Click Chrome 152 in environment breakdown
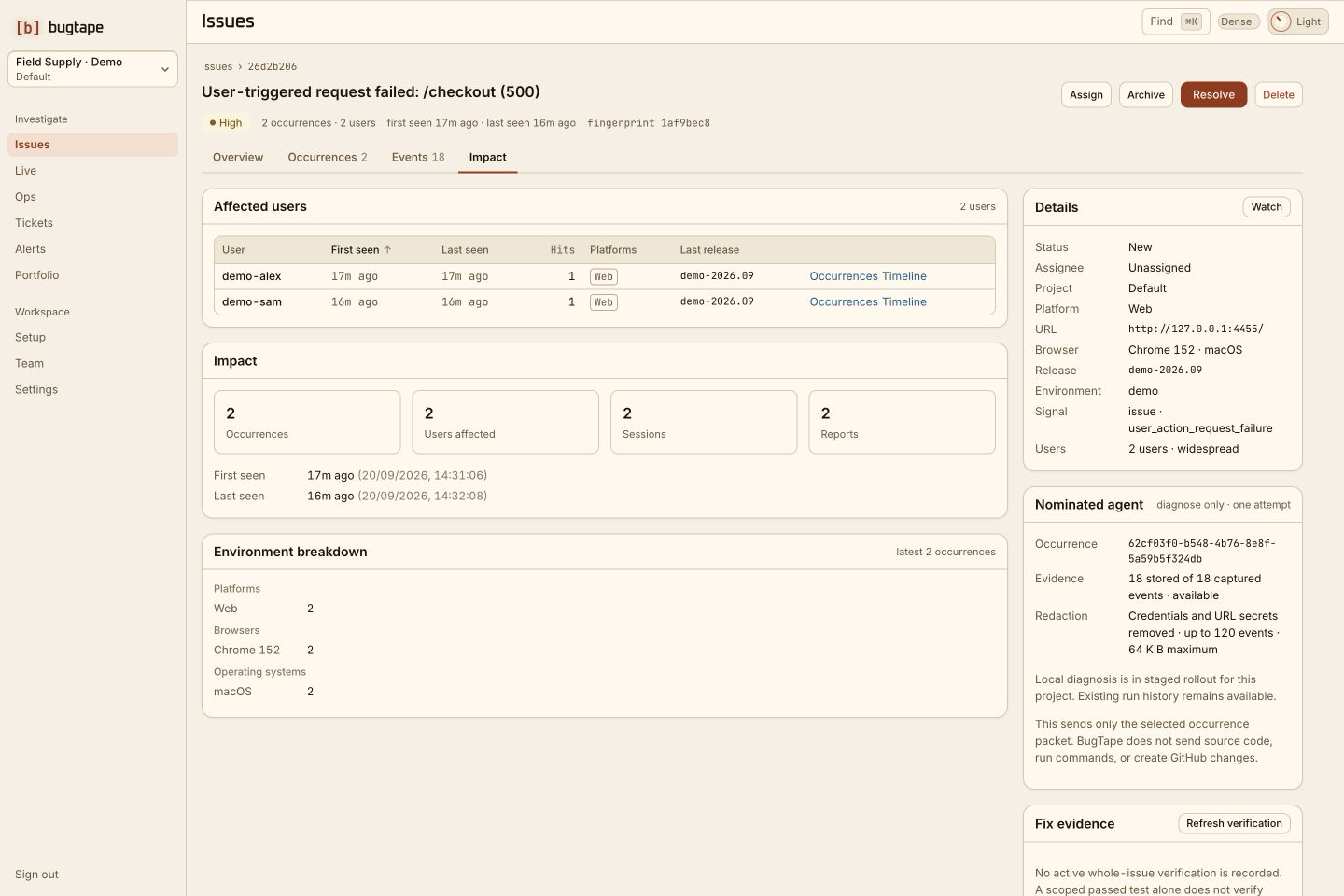1344x896 pixels. pos(246,650)
